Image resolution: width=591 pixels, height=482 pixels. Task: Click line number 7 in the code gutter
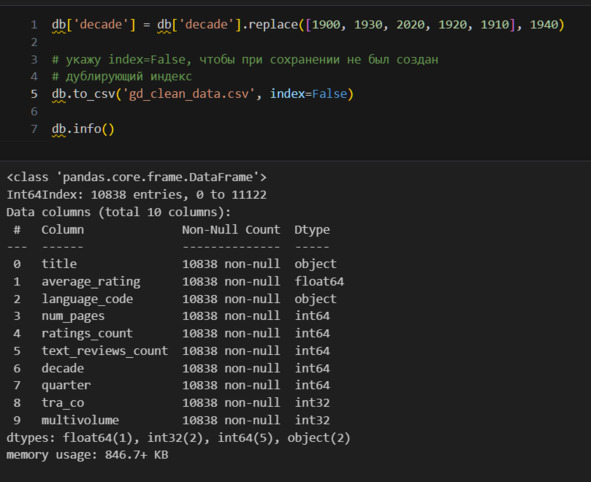[34, 129]
